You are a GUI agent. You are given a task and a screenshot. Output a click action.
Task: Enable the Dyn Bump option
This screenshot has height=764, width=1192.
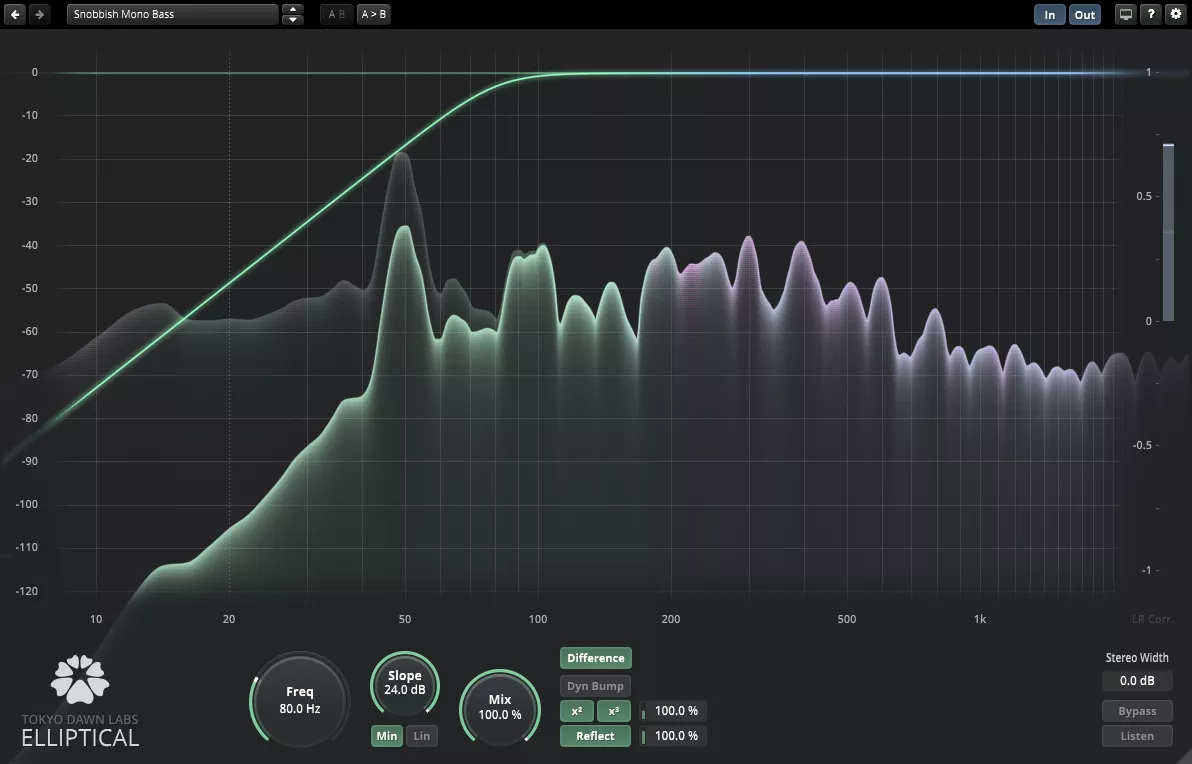pos(596,686)
